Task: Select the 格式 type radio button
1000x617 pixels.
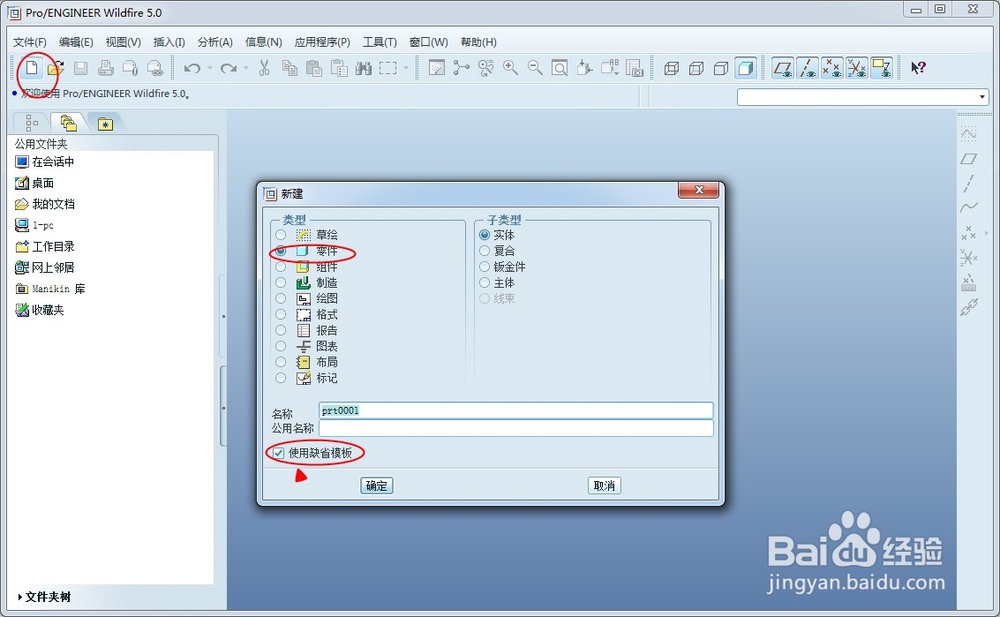Action: (x=281, y=315)
